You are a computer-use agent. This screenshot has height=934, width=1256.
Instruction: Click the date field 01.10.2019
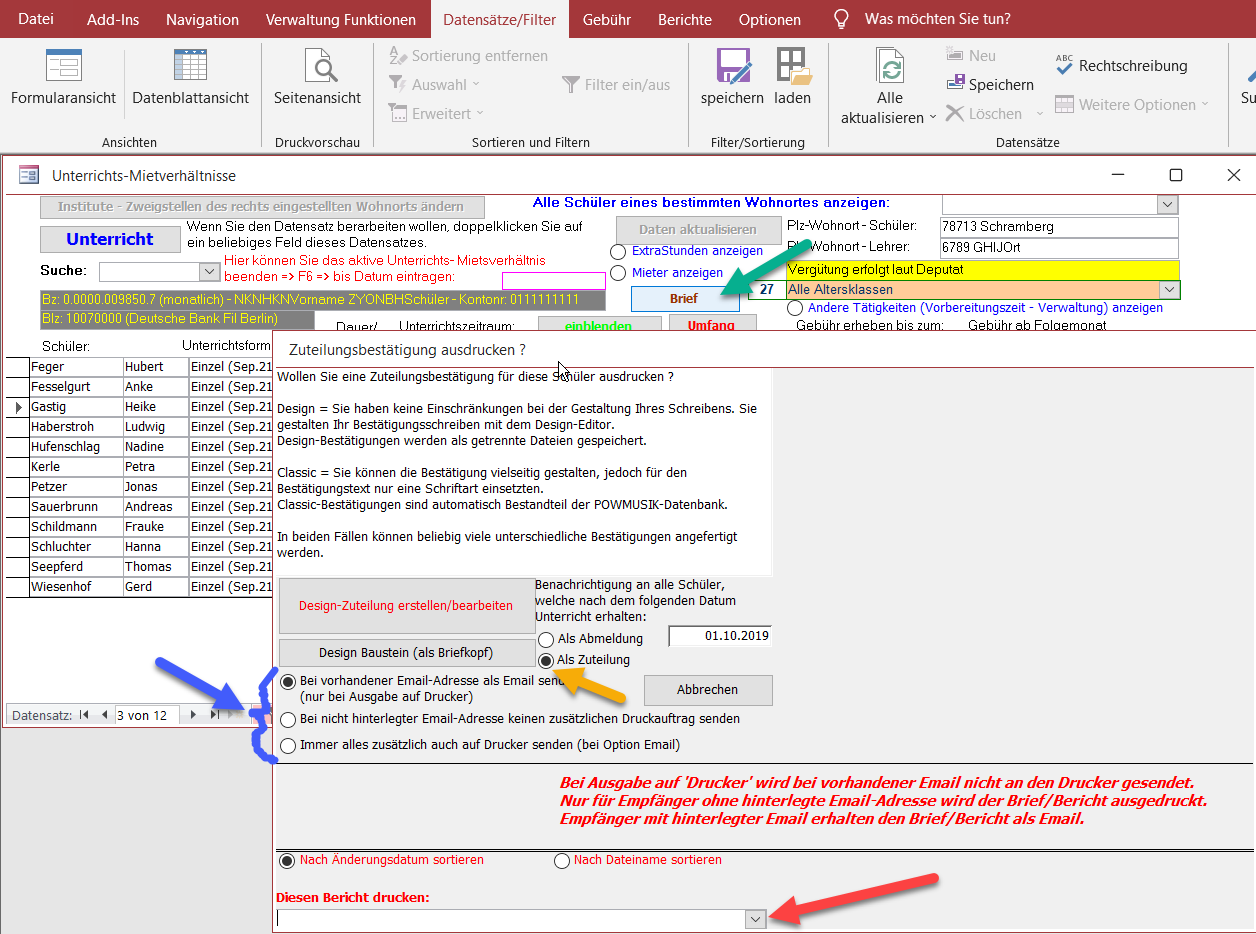pos(720,636)
